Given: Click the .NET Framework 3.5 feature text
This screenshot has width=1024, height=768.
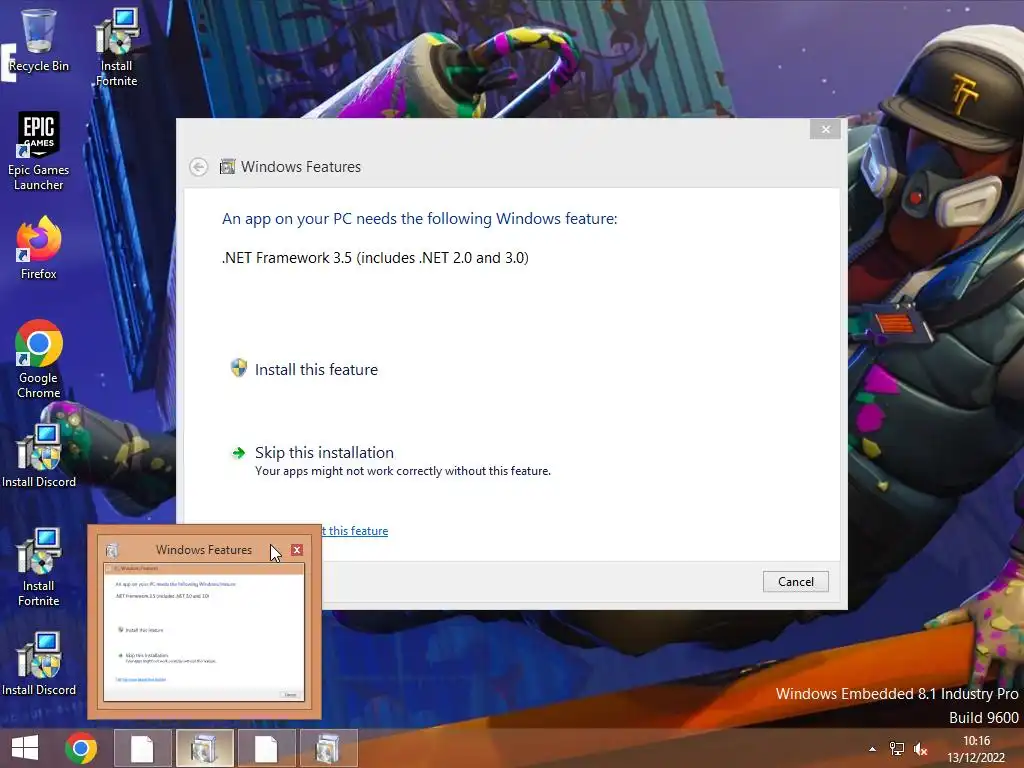Looking at the screenshot, I should [376, 258].
